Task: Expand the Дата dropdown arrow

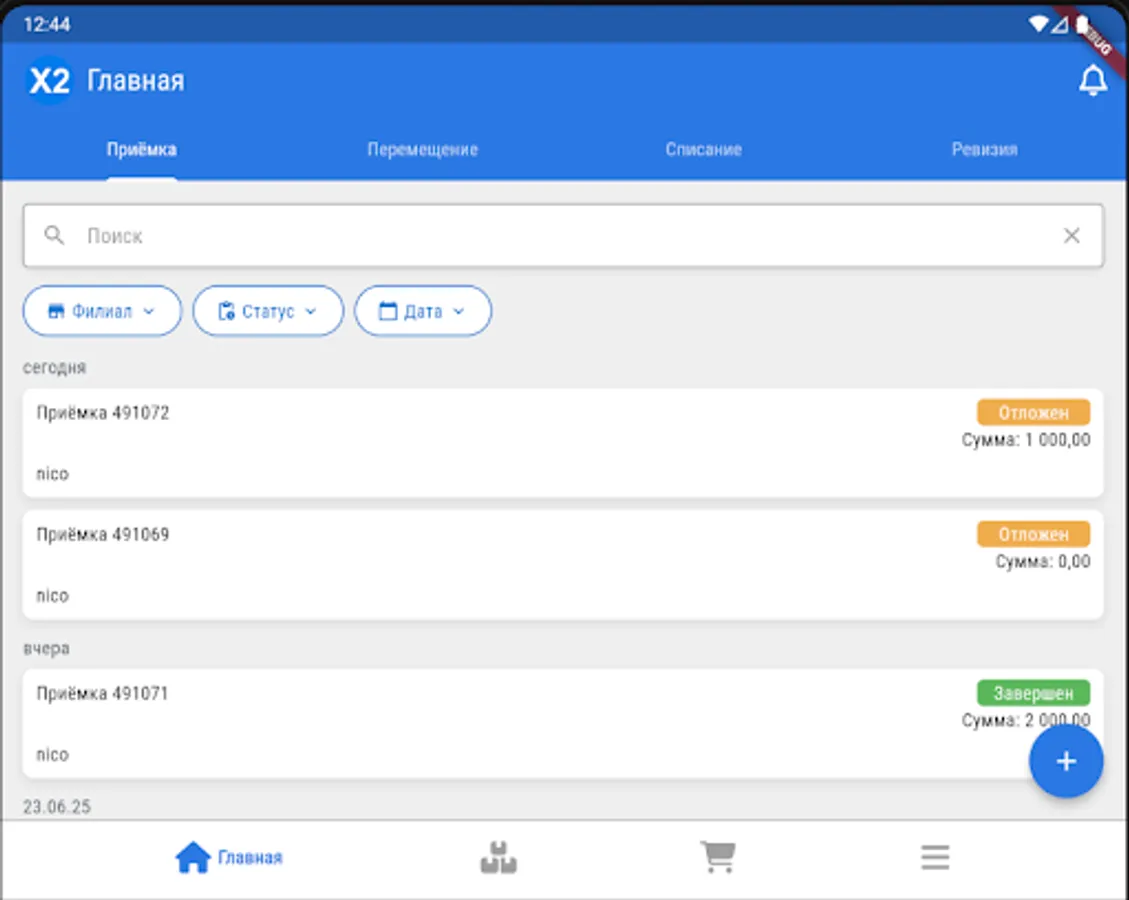Action: (459, 311)
